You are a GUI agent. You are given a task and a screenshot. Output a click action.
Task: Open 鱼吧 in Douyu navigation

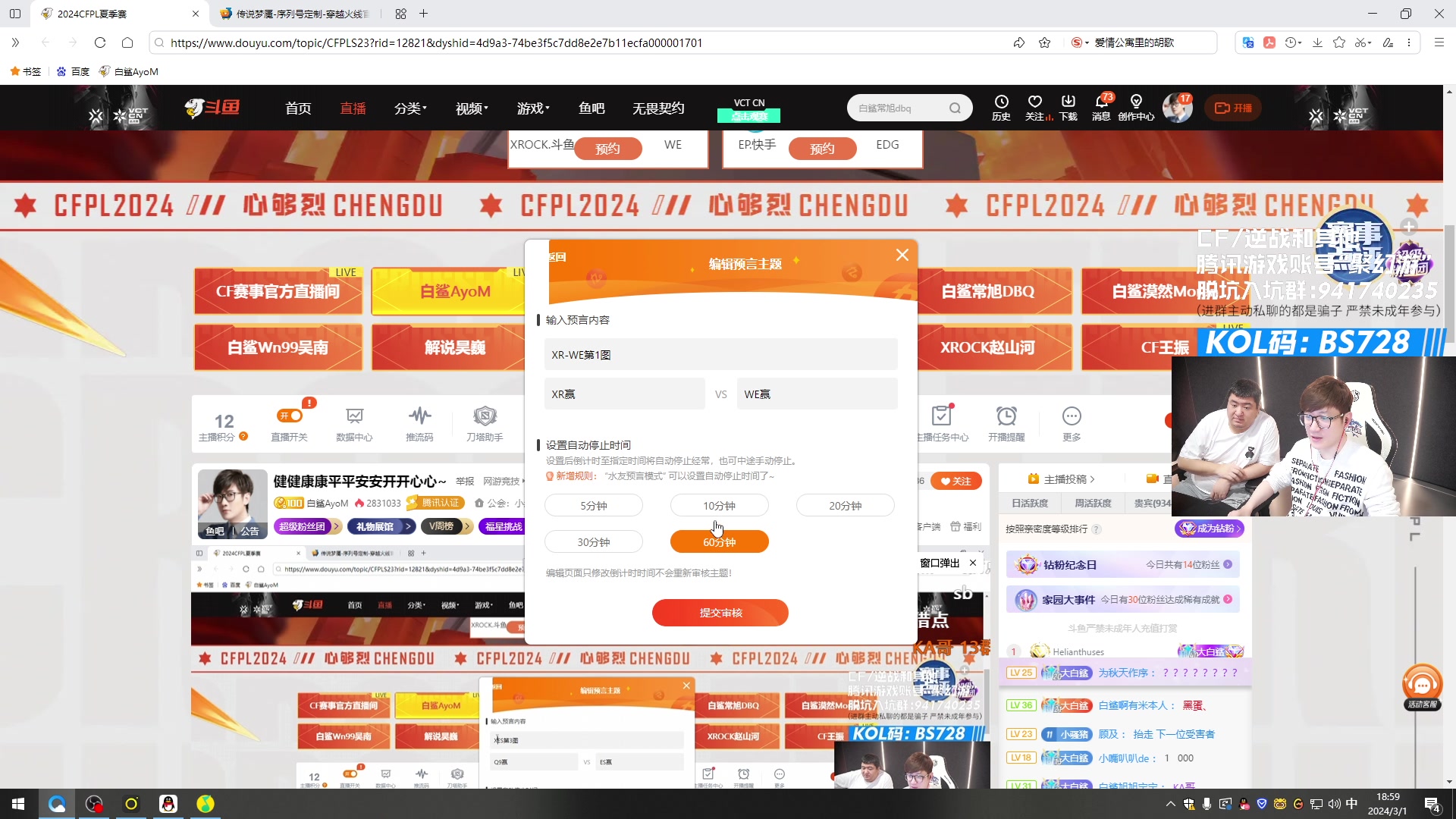[x=591, y=108]
